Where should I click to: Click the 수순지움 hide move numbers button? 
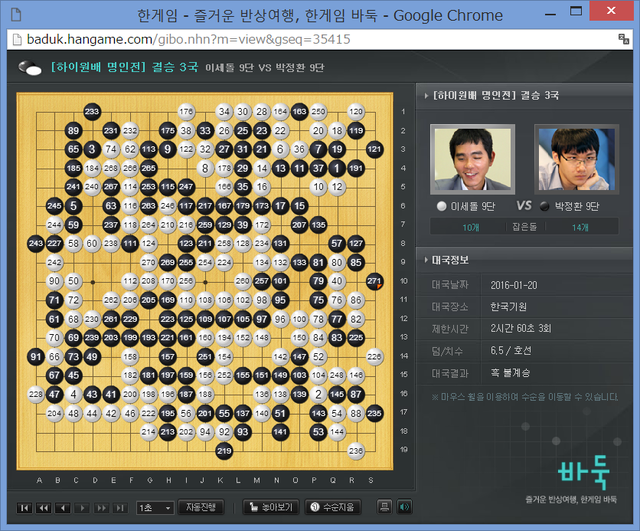coord(333,507)
